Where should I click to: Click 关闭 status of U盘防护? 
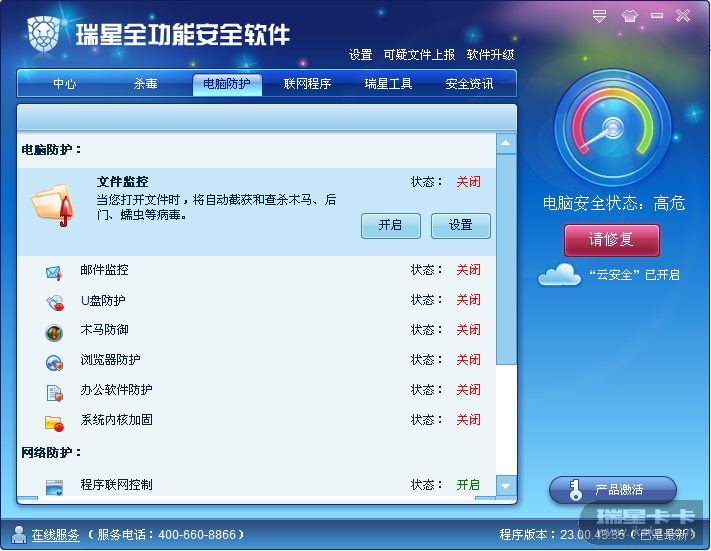point(468,300)
